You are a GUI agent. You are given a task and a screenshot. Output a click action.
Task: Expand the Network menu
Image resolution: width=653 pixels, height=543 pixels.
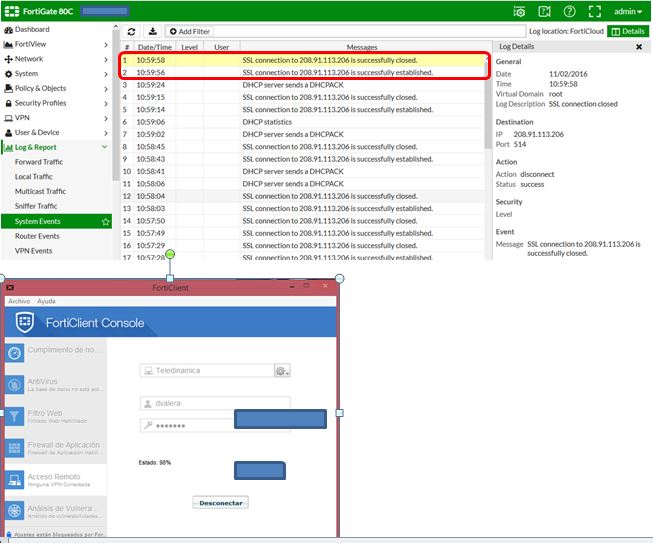coord(56,59)
